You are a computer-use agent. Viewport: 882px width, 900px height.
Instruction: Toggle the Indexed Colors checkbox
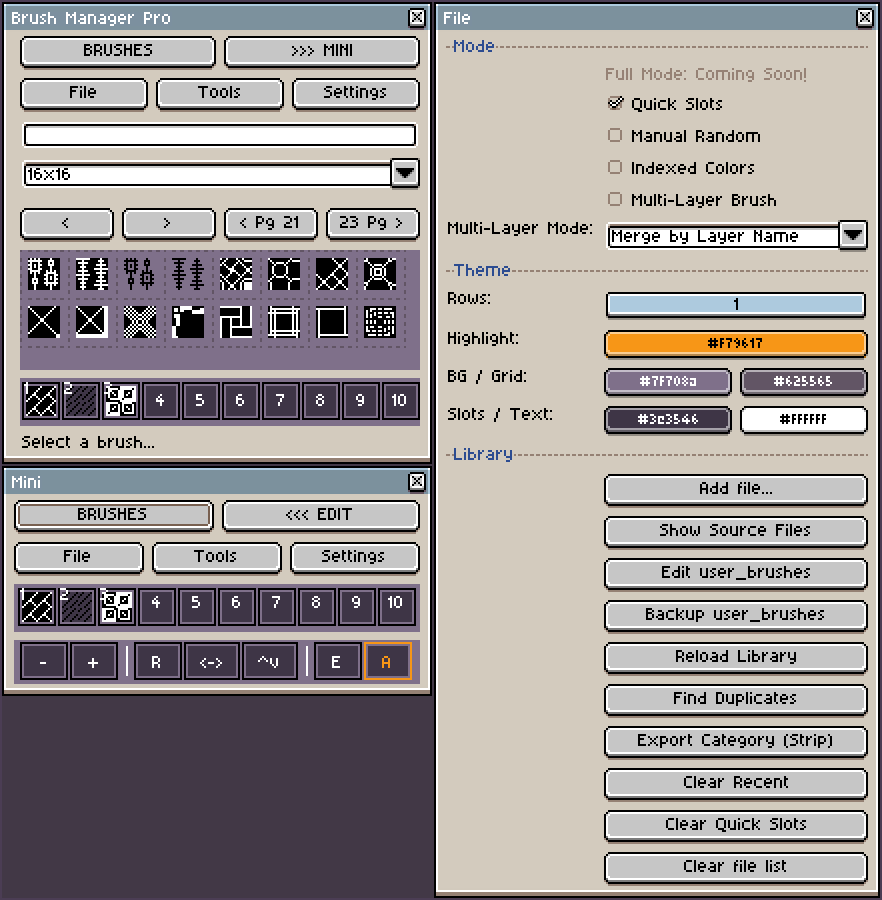click(x=616, y=168)
